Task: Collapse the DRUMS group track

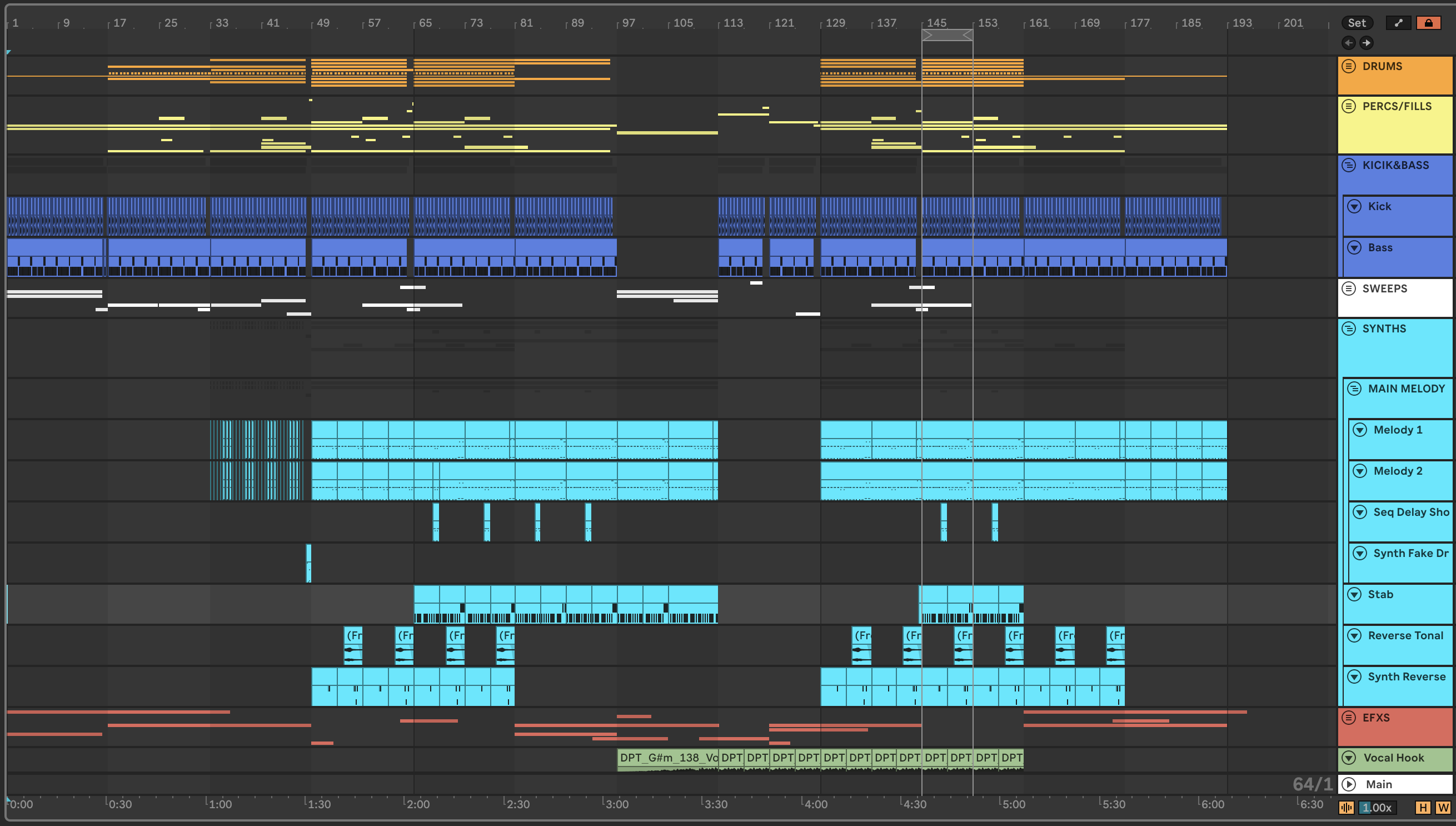Action: (1349, 66)
